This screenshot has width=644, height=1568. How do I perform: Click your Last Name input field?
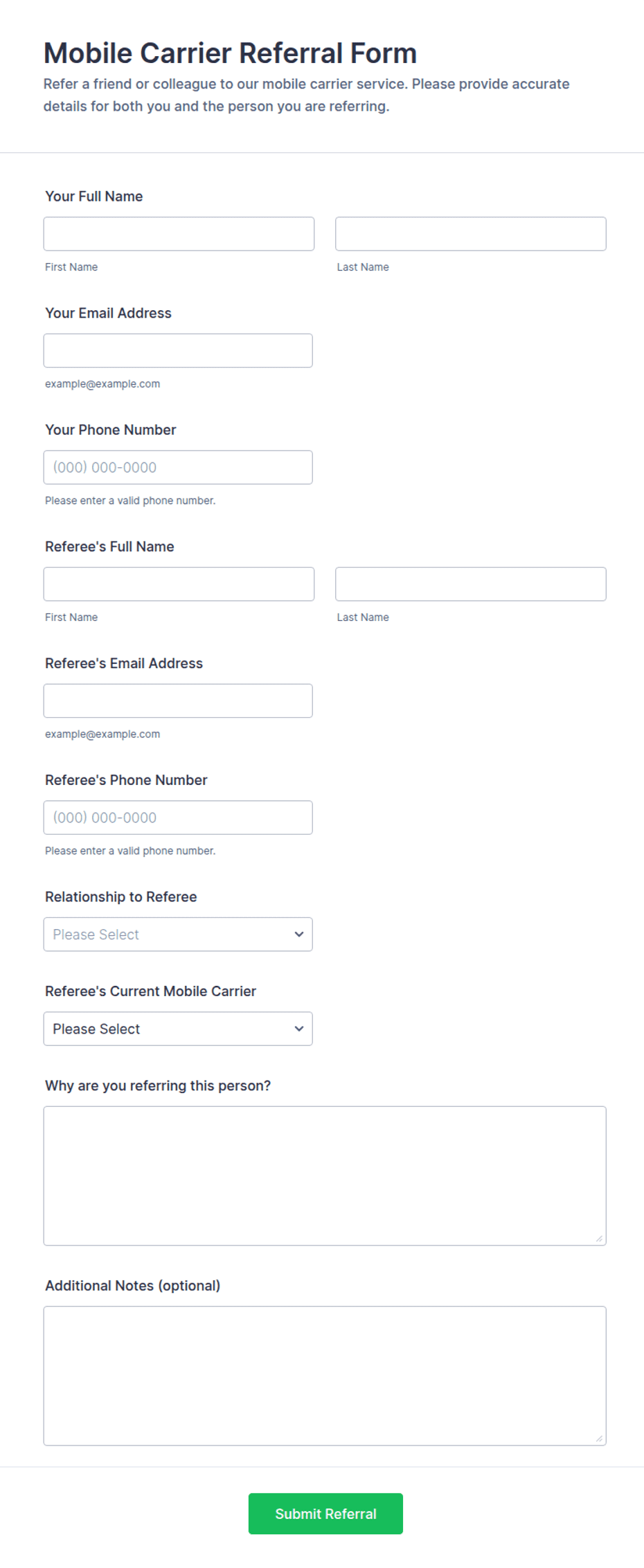[471, 234]
